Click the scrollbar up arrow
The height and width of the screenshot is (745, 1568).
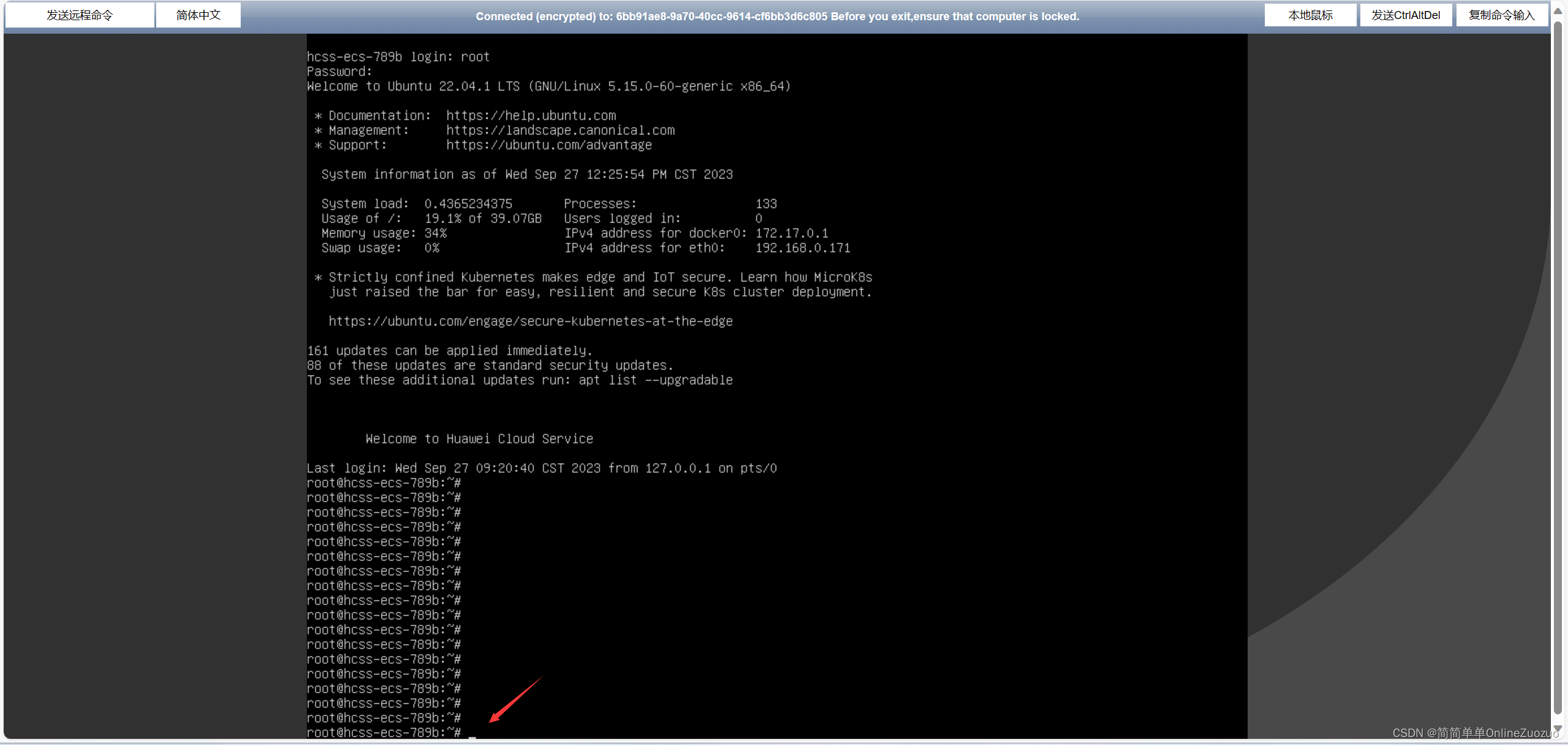1558,11
